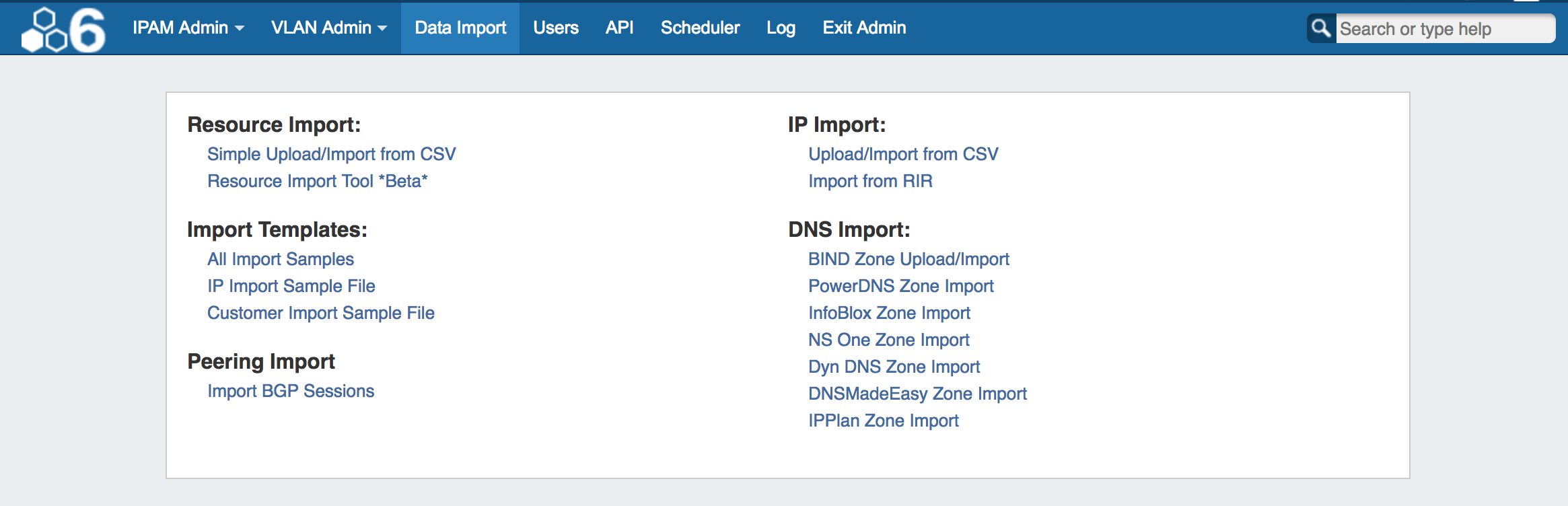This screenshot has height=506, width=1568.
Task: Go to the Users menu item
Action: pos(555,28)
